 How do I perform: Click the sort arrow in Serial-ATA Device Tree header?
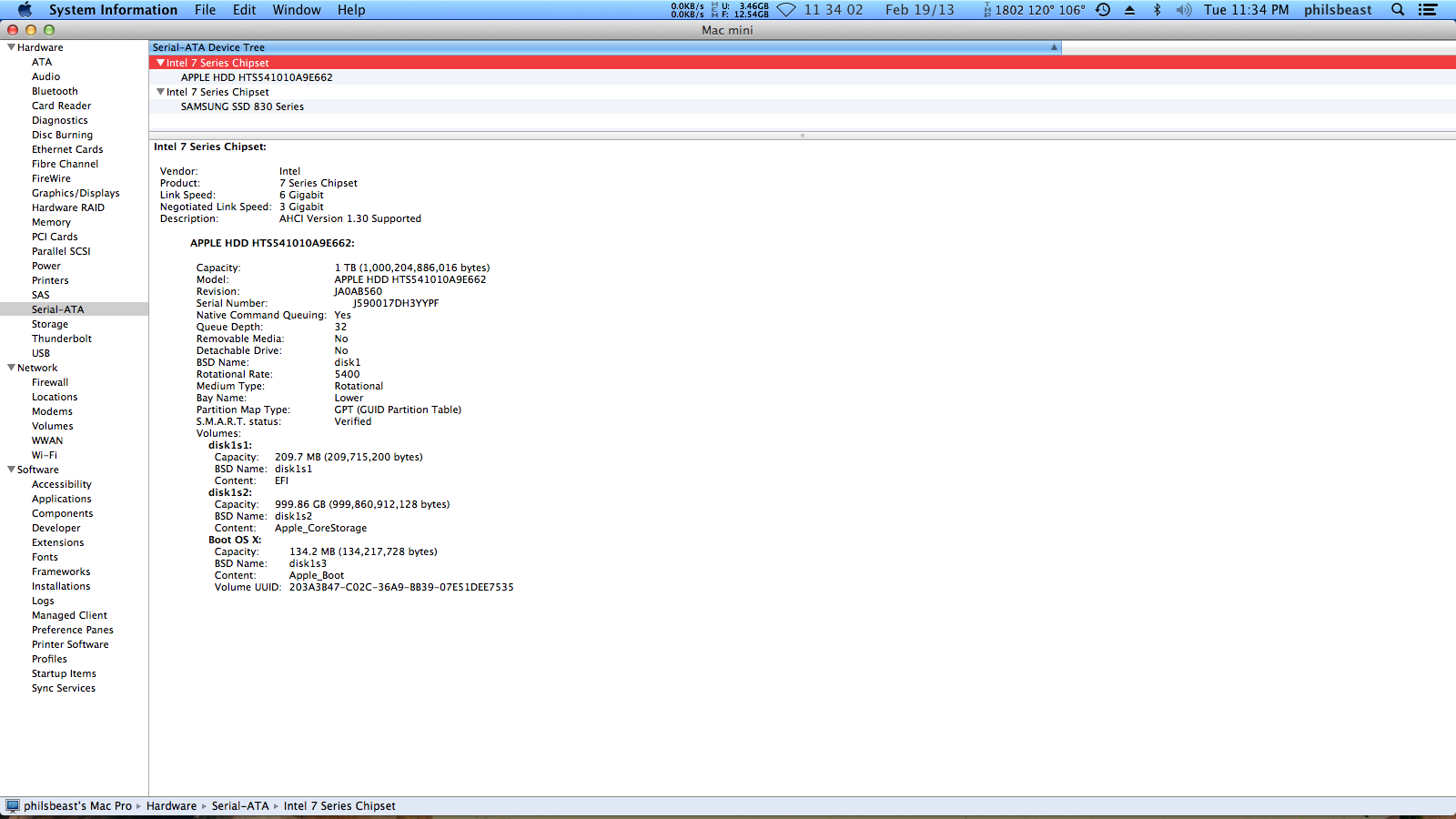tap(1054, 47)
